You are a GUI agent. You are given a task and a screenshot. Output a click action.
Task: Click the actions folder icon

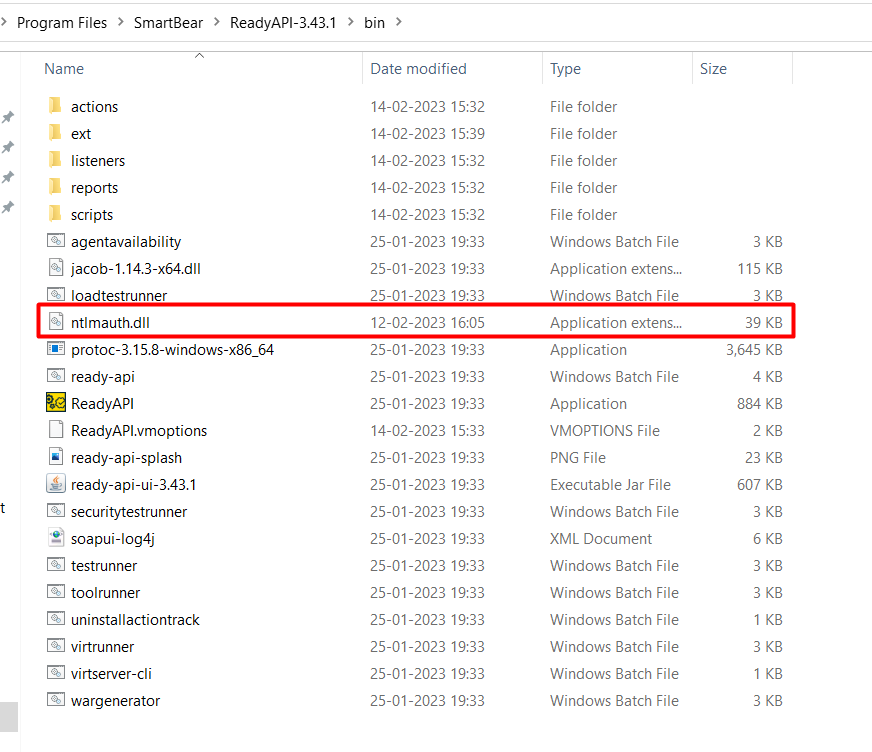coord(56,107)
